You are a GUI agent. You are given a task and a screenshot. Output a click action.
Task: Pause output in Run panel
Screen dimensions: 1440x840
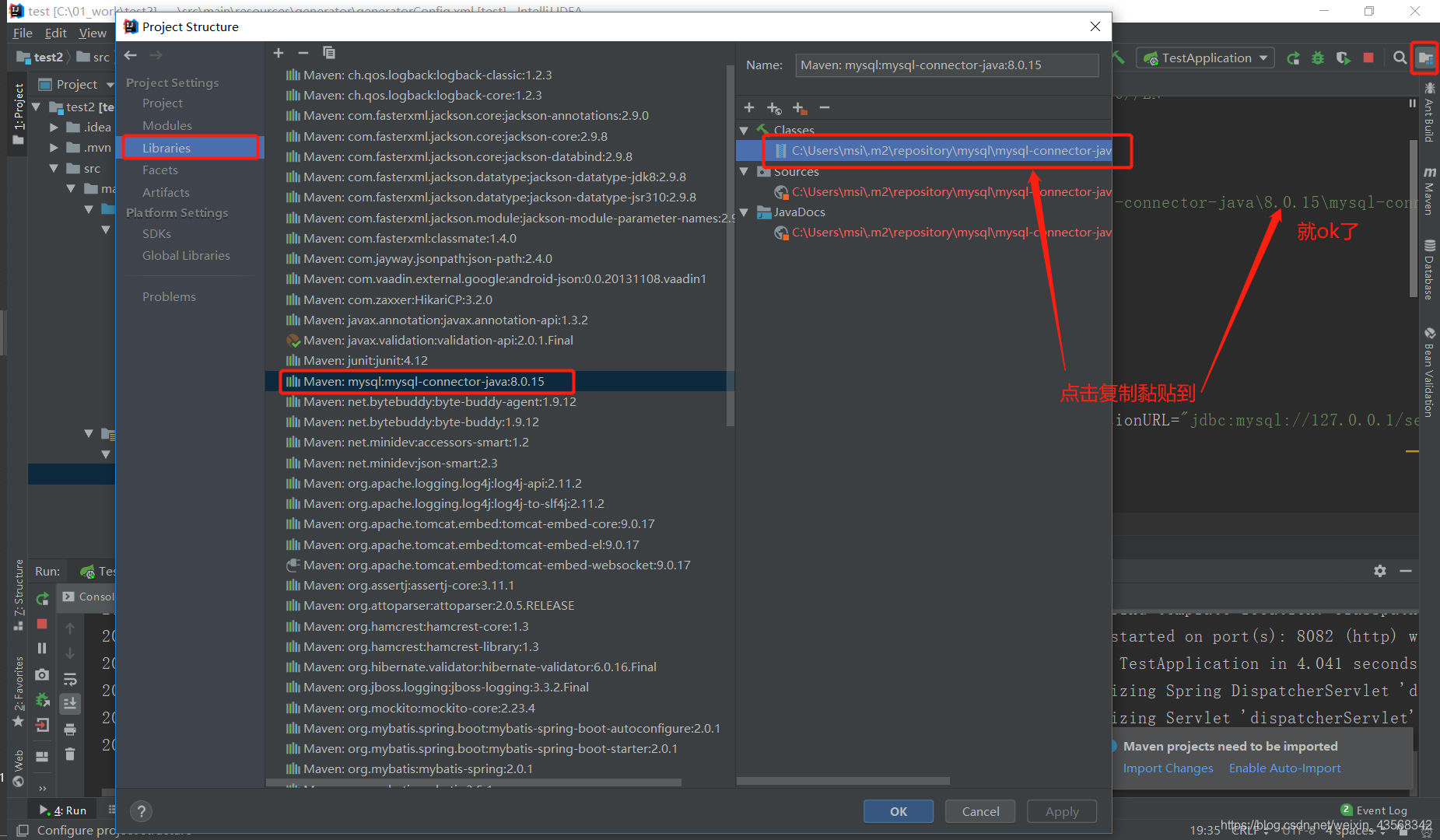click(x=42, y=648)
